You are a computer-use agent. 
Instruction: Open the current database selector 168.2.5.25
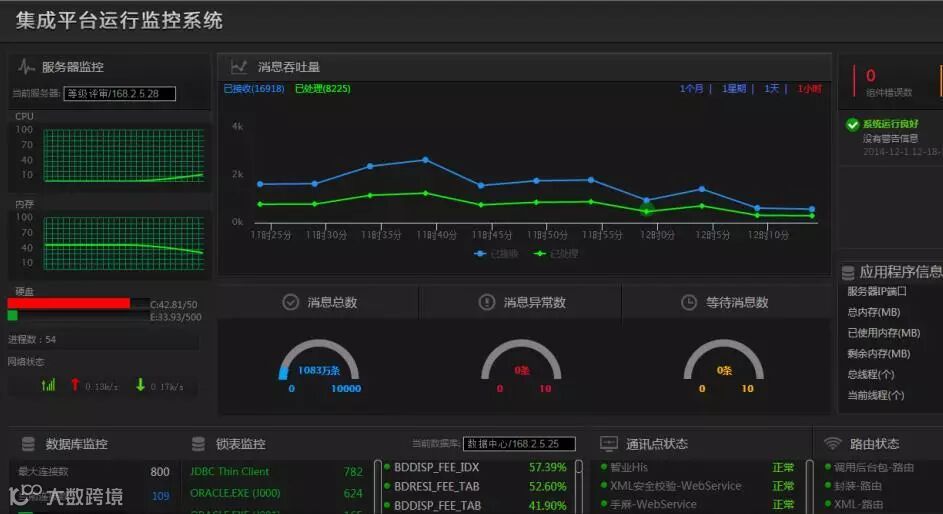(519, 444)
